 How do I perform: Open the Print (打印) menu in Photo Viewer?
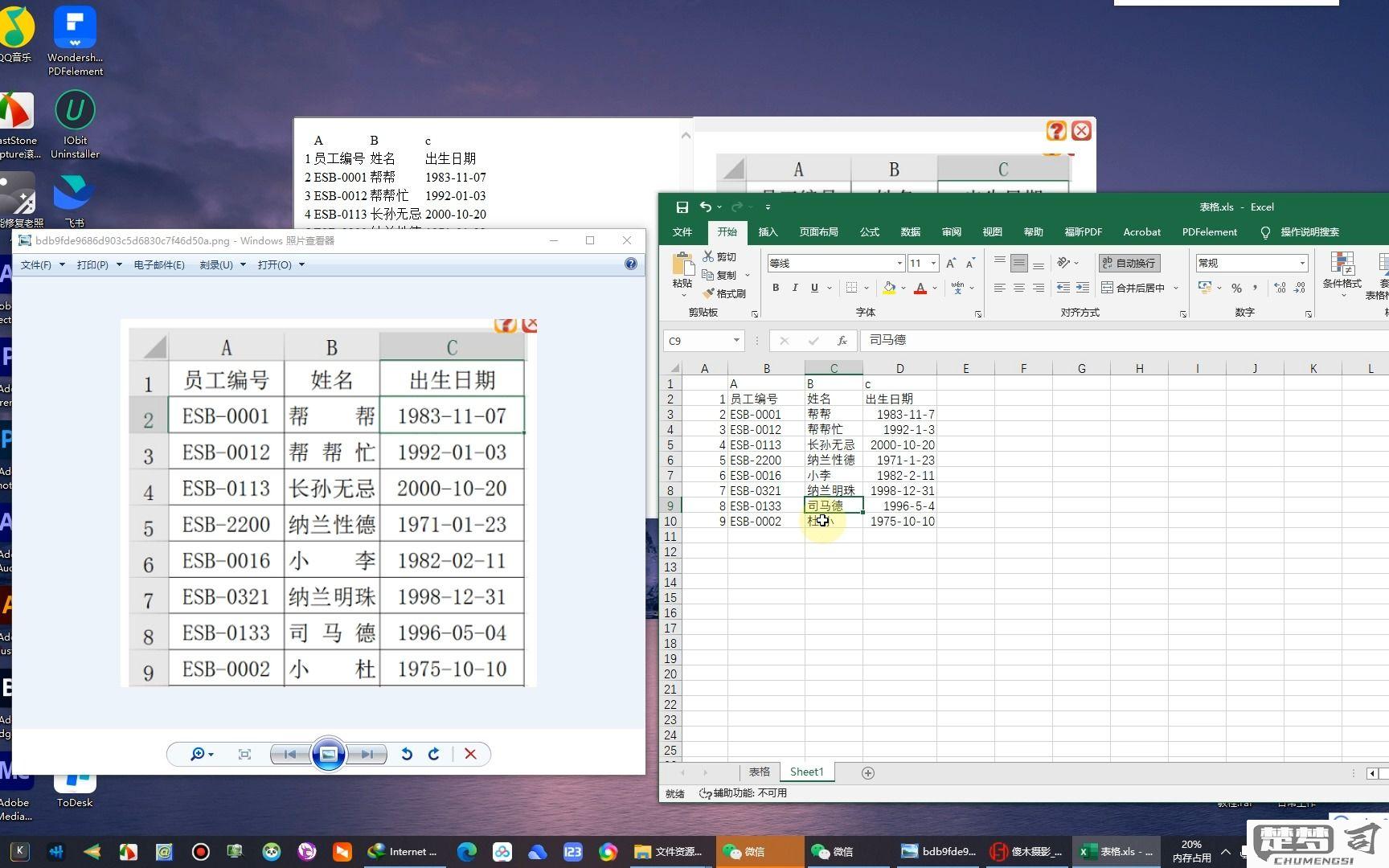pos(98,264)
